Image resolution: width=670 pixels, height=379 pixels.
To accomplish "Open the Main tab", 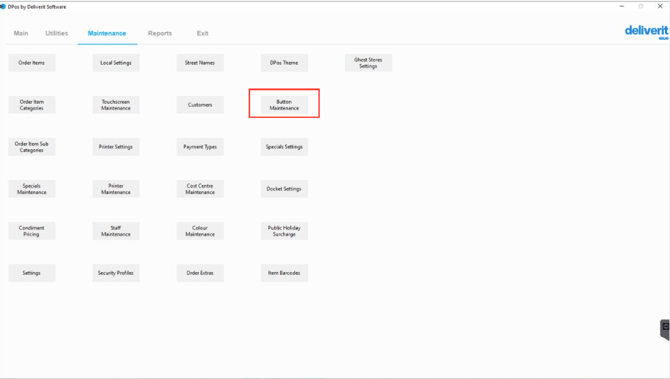I will coord(21,33).
